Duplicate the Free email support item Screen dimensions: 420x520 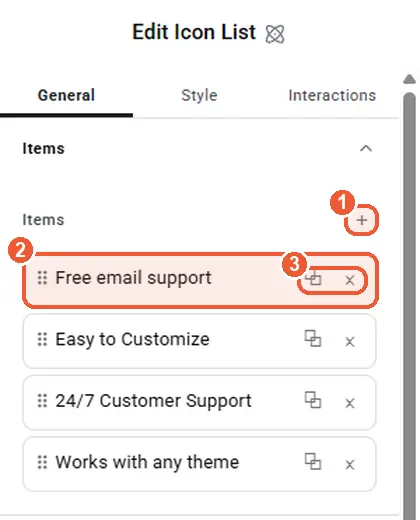313,278
